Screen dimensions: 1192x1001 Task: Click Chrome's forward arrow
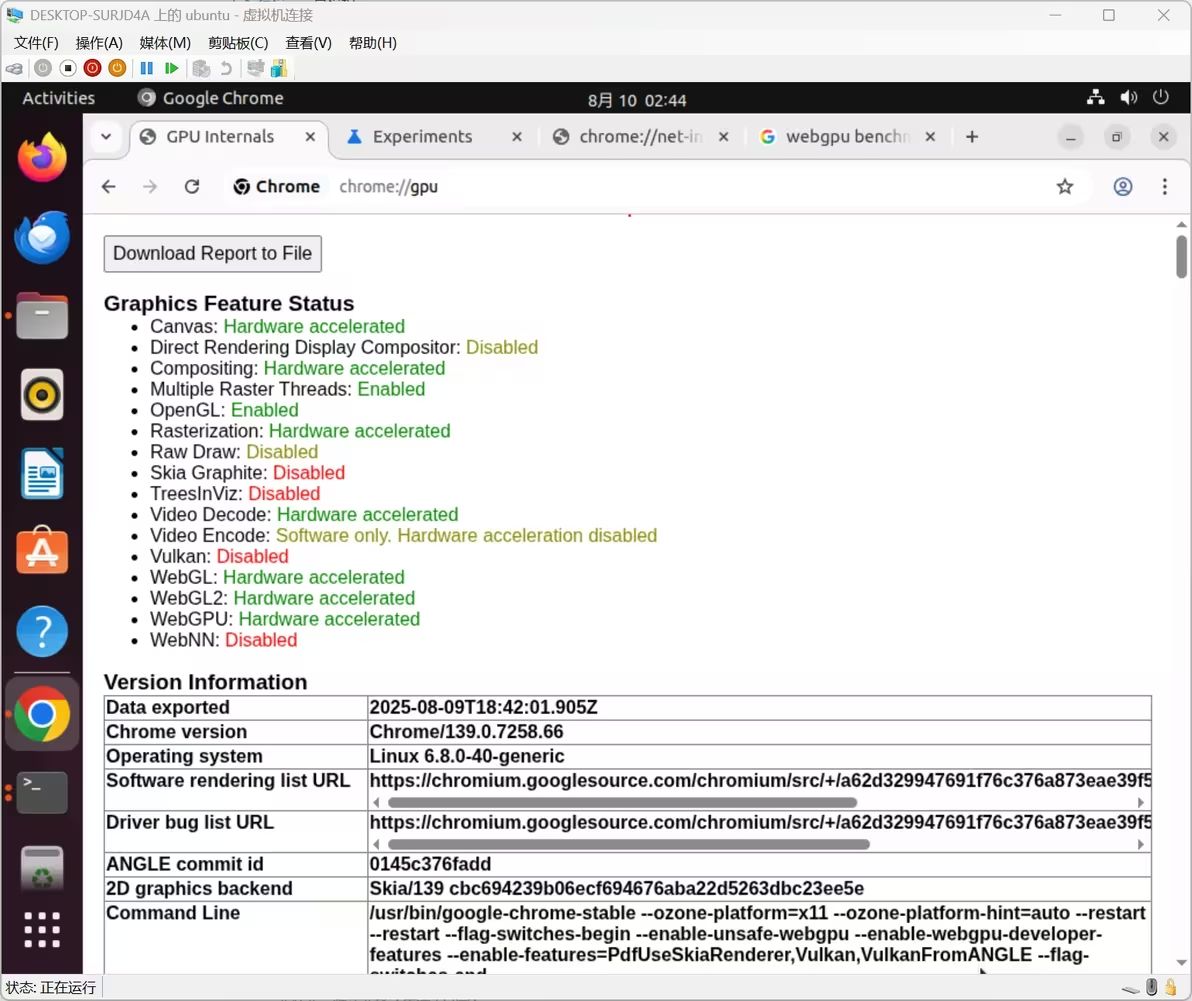point(150,187)
